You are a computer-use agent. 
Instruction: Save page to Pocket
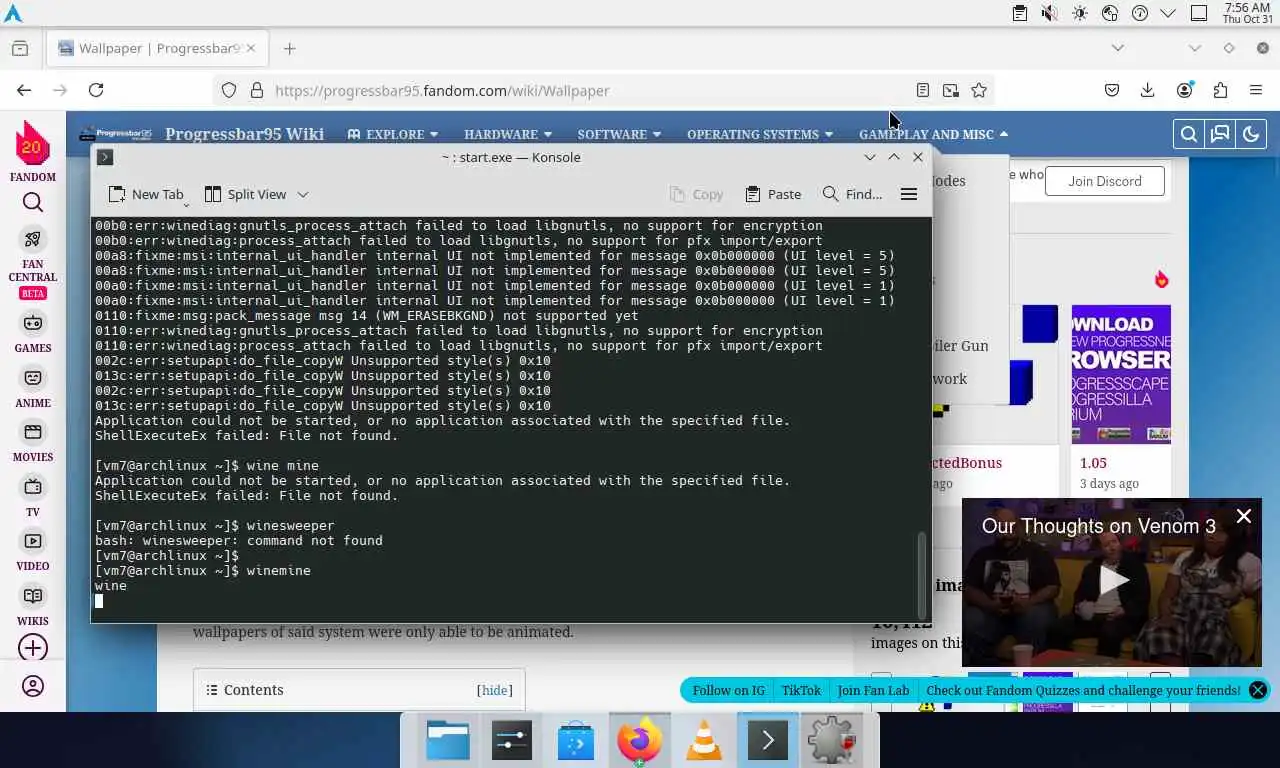click(x=1112, y=90)
